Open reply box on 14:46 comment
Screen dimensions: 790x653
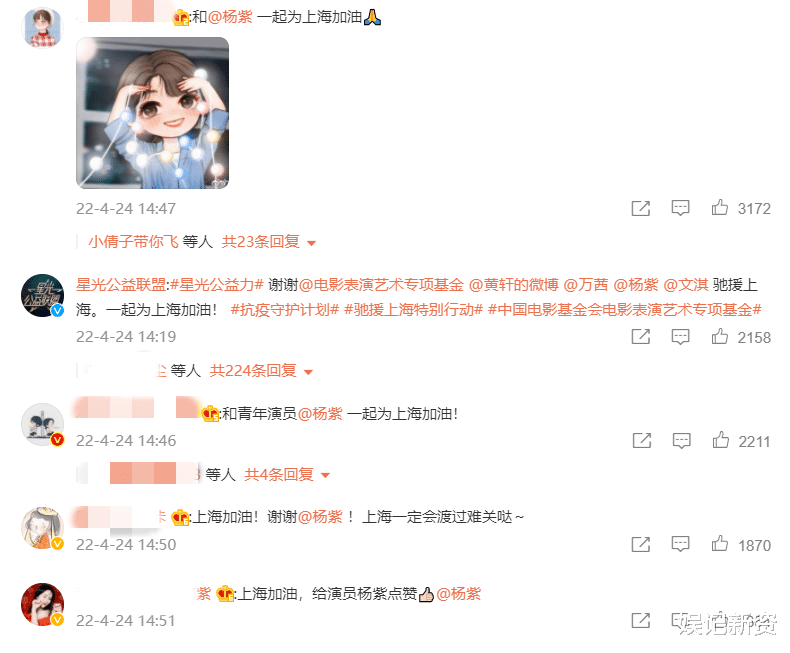[681, 441]
